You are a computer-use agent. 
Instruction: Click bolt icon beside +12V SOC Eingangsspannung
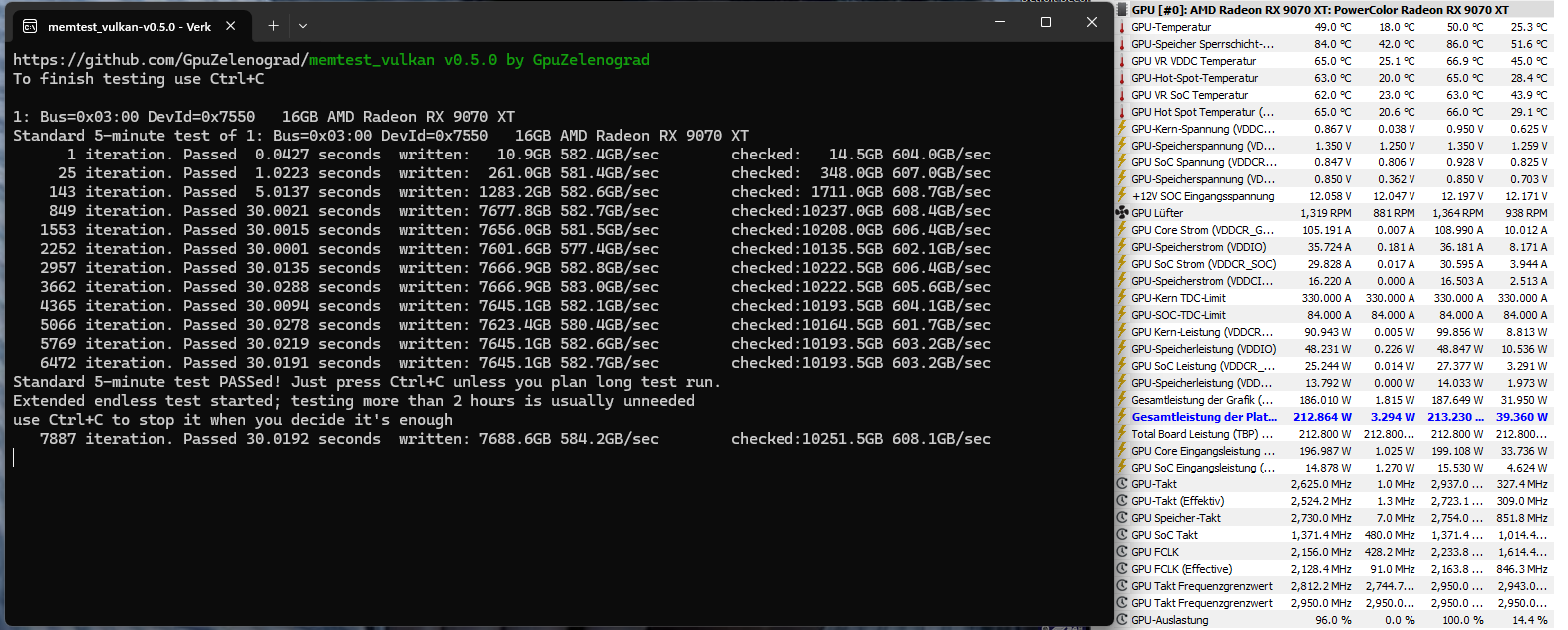(x=1122, y=196)
